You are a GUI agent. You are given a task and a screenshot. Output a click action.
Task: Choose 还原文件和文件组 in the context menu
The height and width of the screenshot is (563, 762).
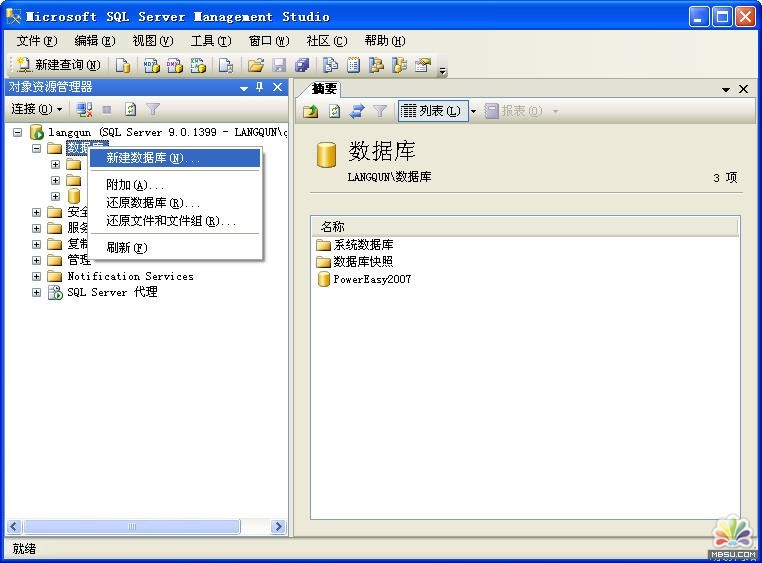coord(171,221)
